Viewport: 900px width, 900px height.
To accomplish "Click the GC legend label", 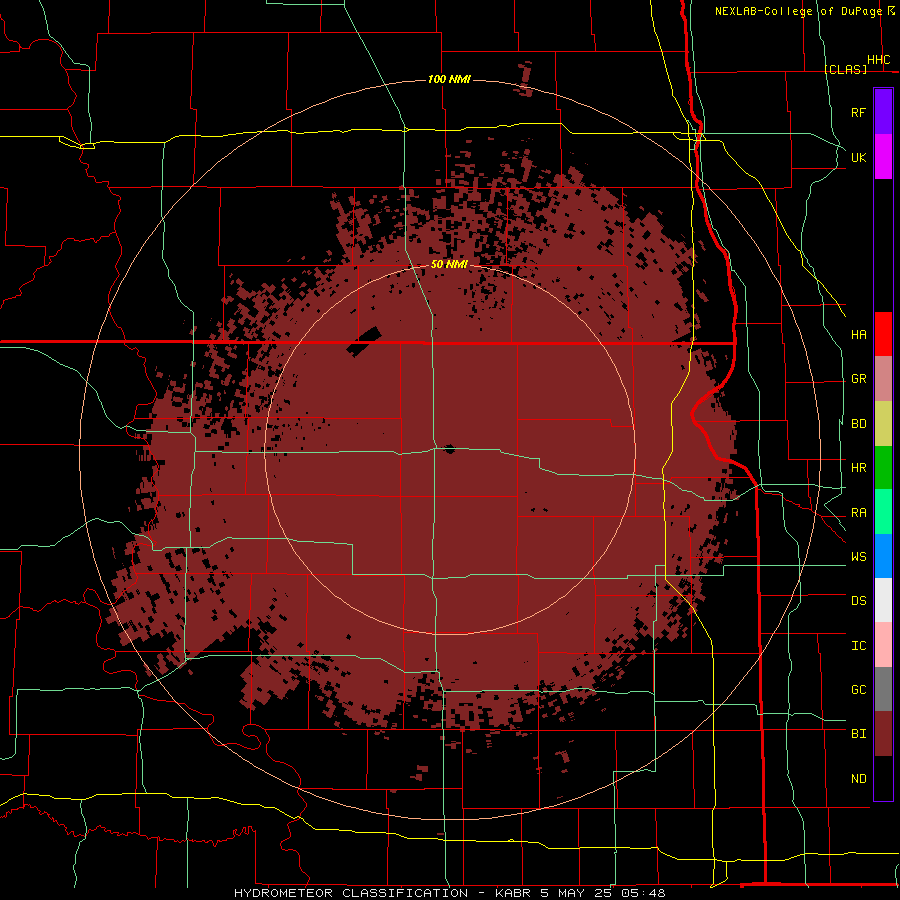I will 858,690.
